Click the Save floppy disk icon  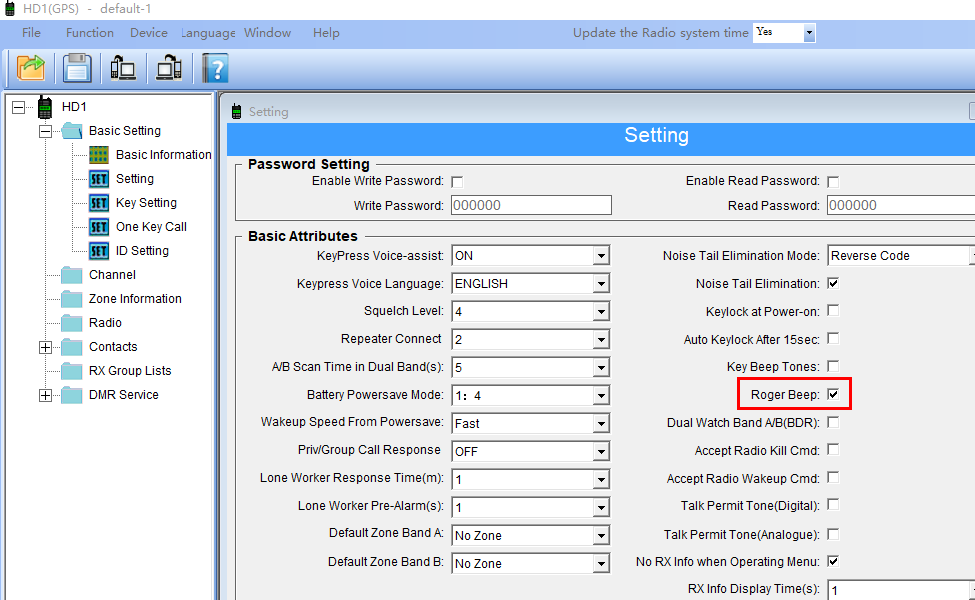[x=77, y=68]
